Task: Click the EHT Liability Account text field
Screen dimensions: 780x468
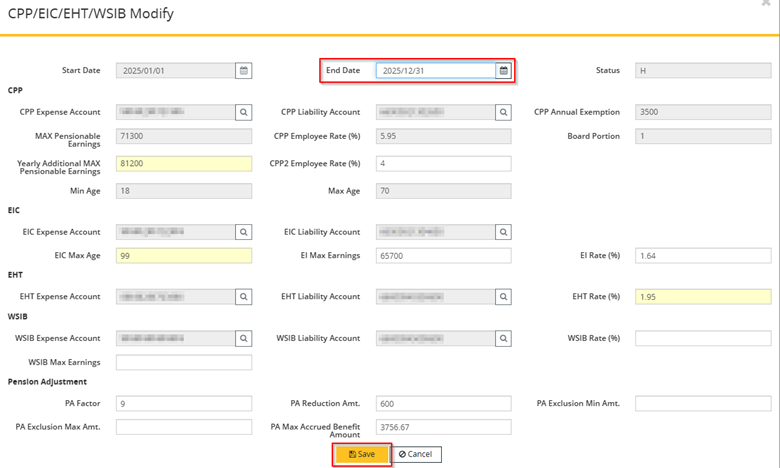Action: coord(436,297)
